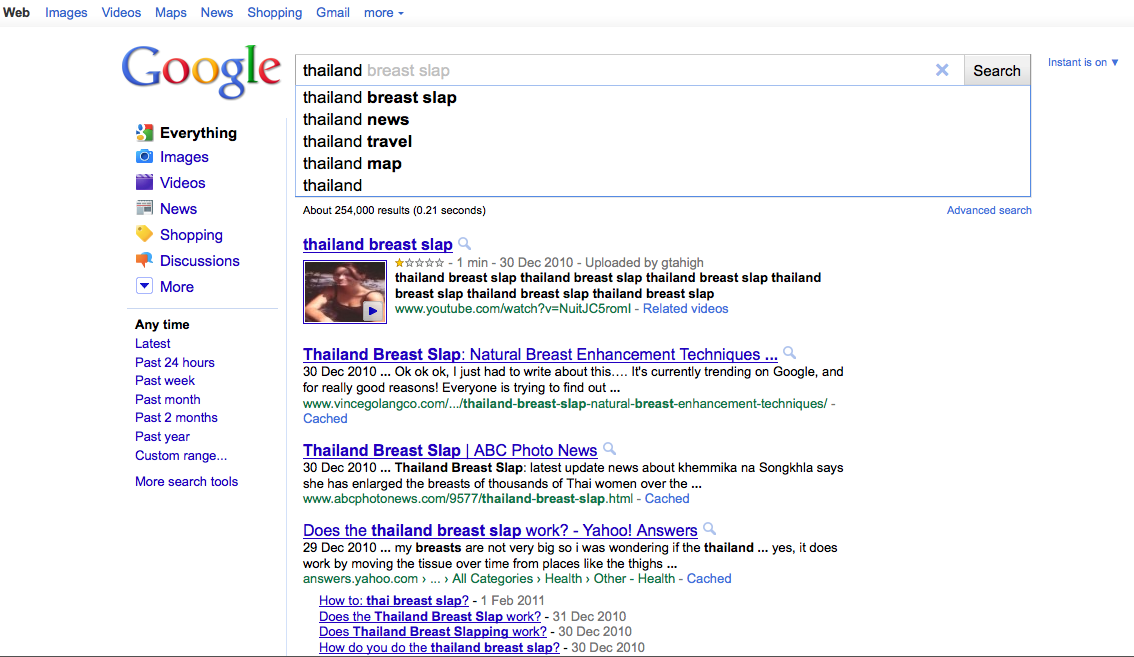Filter results by Latest
Image resolution: width=1134 pixels, height=657 pixels.
[x=153, y=344]
